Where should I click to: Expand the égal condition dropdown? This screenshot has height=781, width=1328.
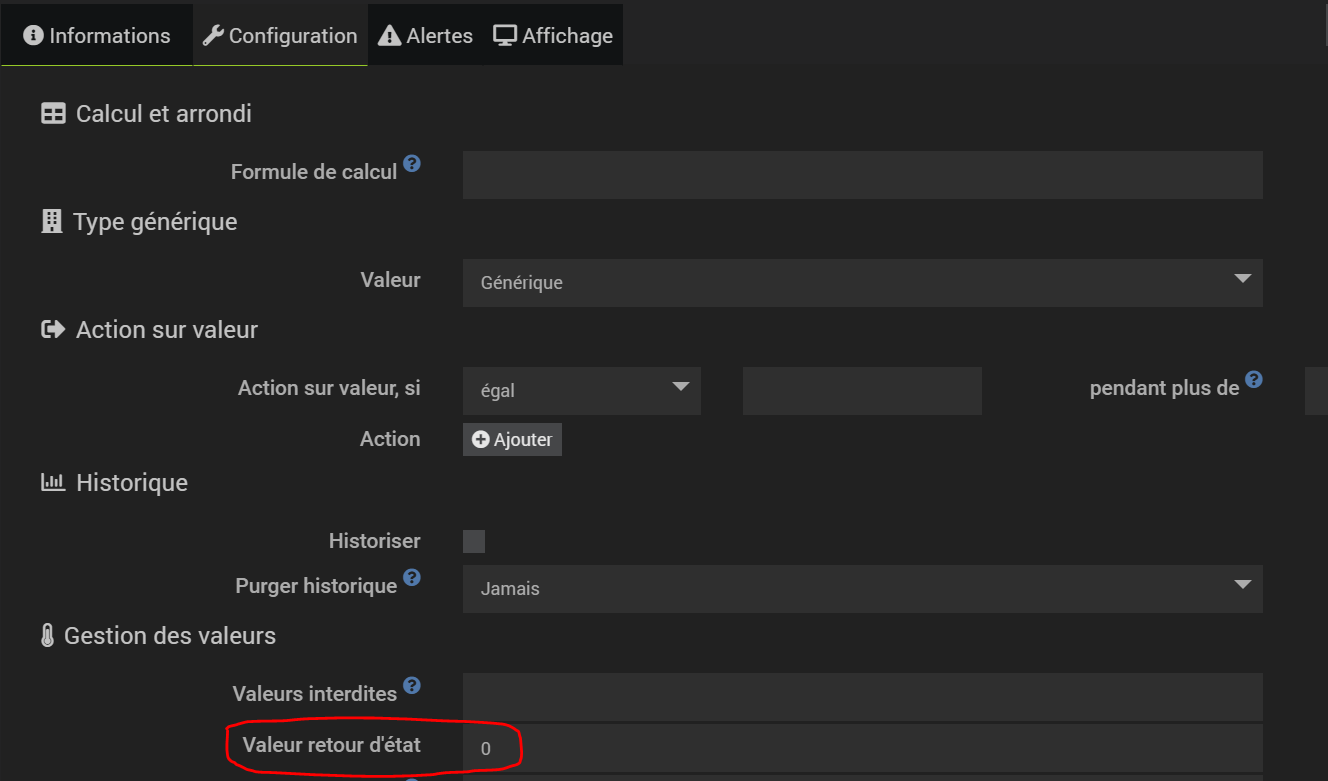click(x=581, y=391)
